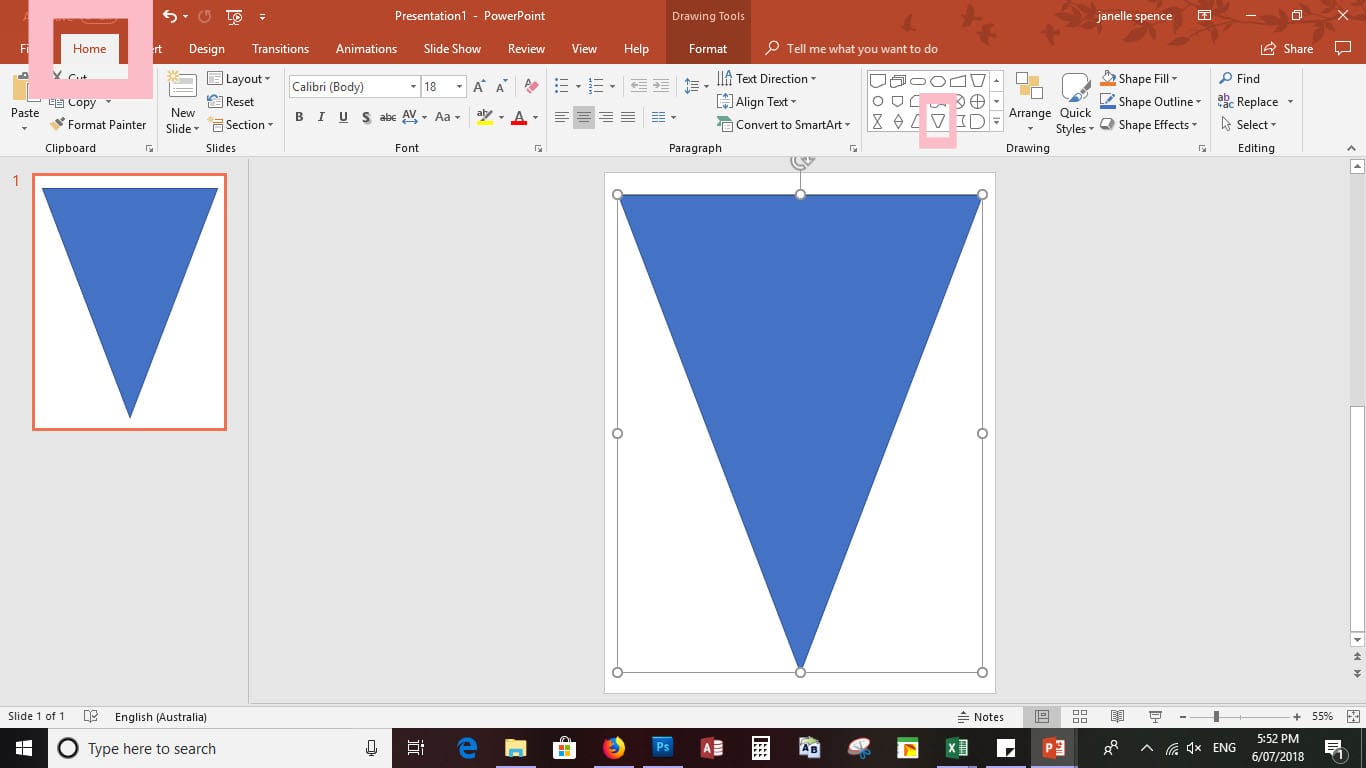Image resolution: width=1366 pixels, height=768 pixels.
Task: Toggle bold formatting on
Action: 298,117
